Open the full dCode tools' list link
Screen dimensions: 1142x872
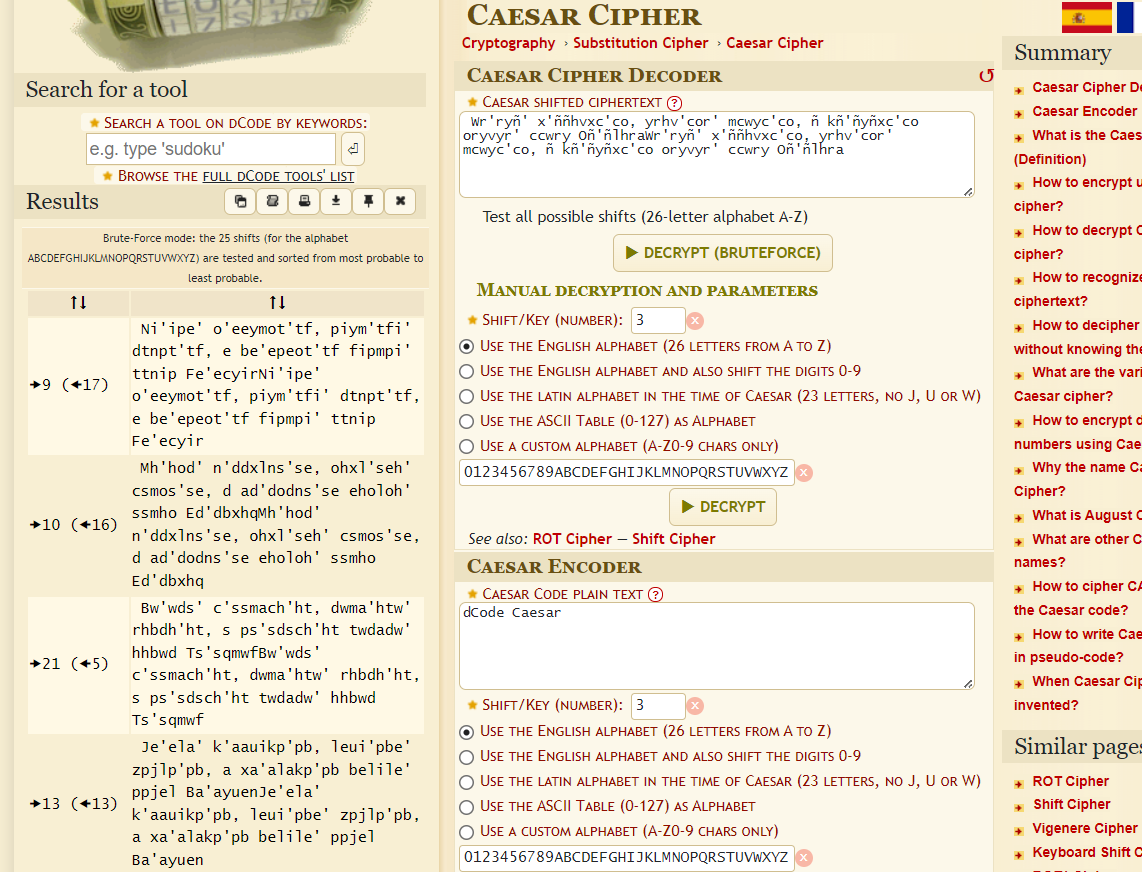click(278, 176)
